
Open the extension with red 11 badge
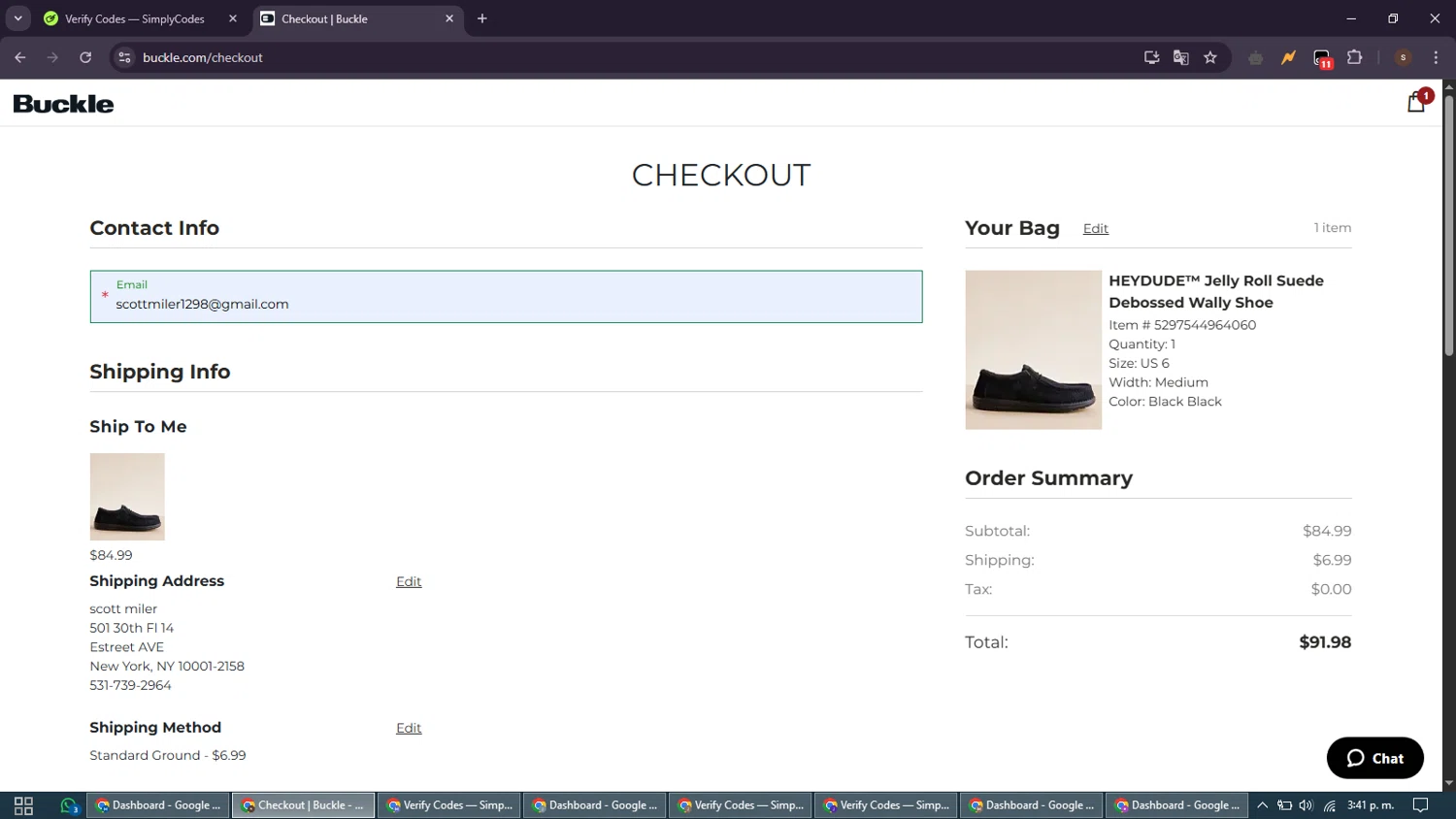pos(1322,58)
